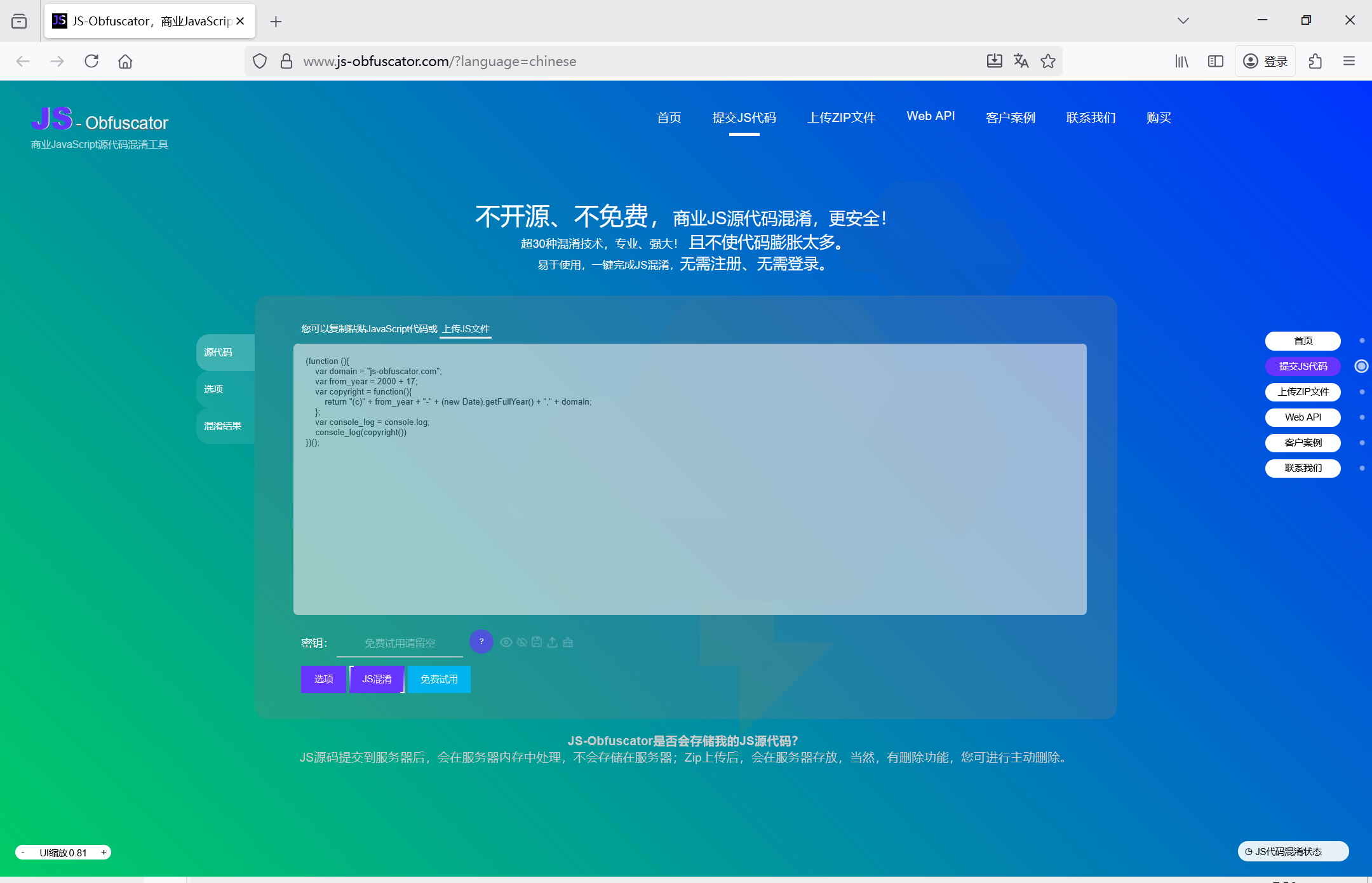Increase UI zoom with plus button
Screen dimensions: 1372x883
(104, 853)
